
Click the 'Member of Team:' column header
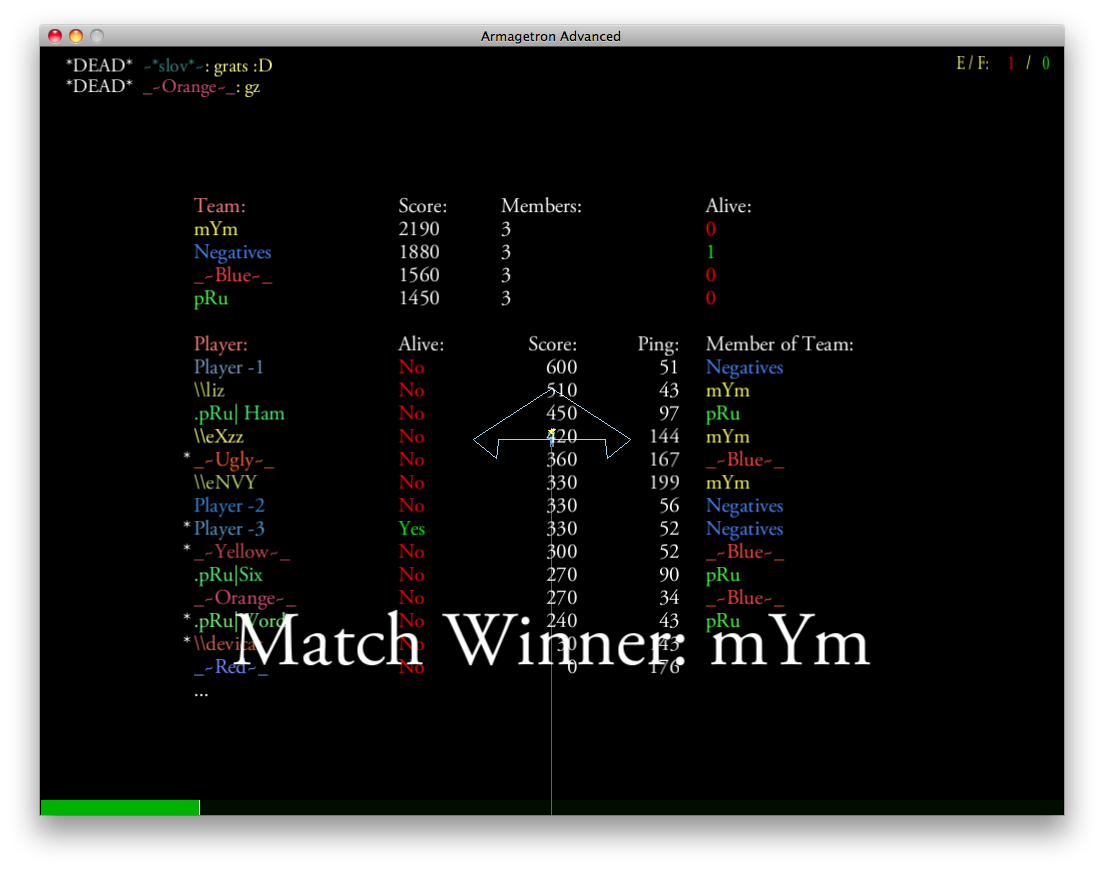[x=779, y=344]
